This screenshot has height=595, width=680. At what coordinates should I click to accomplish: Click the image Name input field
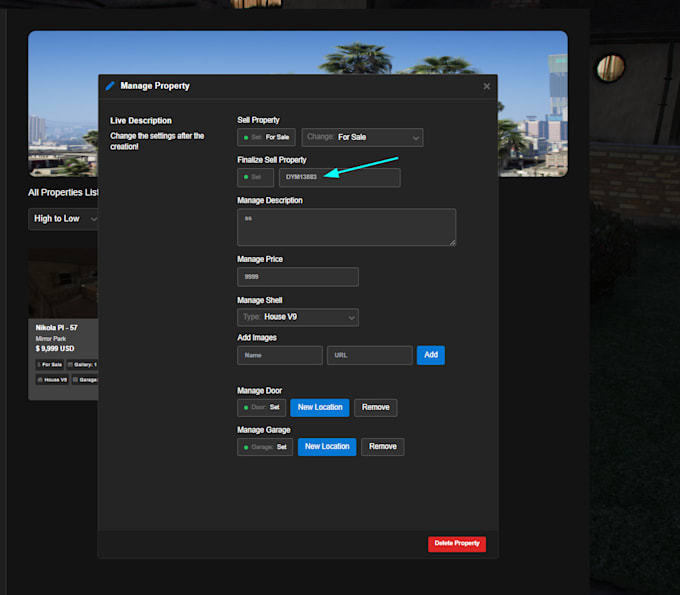coord(280,355)
